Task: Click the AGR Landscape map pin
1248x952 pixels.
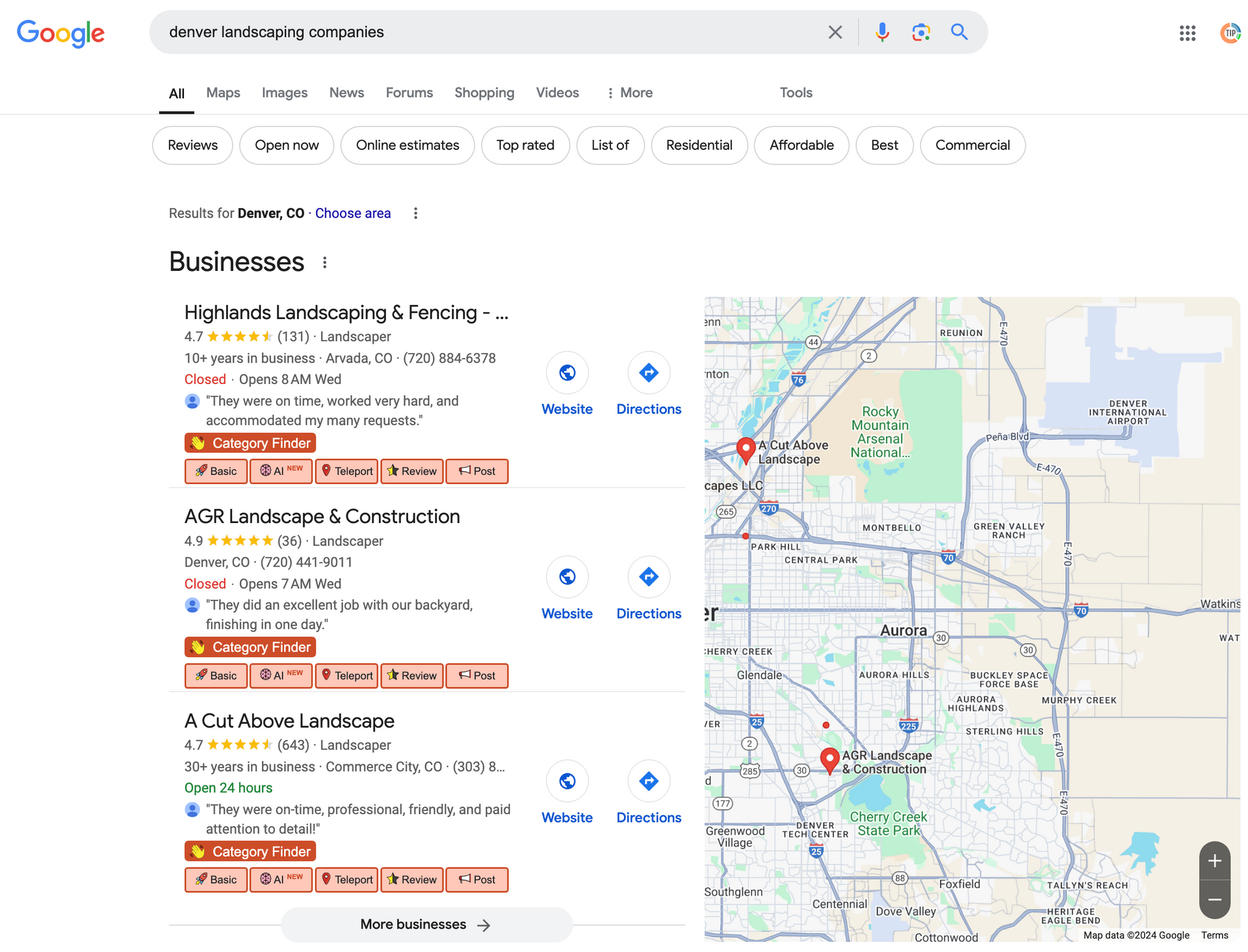Action: pos(829,760)
